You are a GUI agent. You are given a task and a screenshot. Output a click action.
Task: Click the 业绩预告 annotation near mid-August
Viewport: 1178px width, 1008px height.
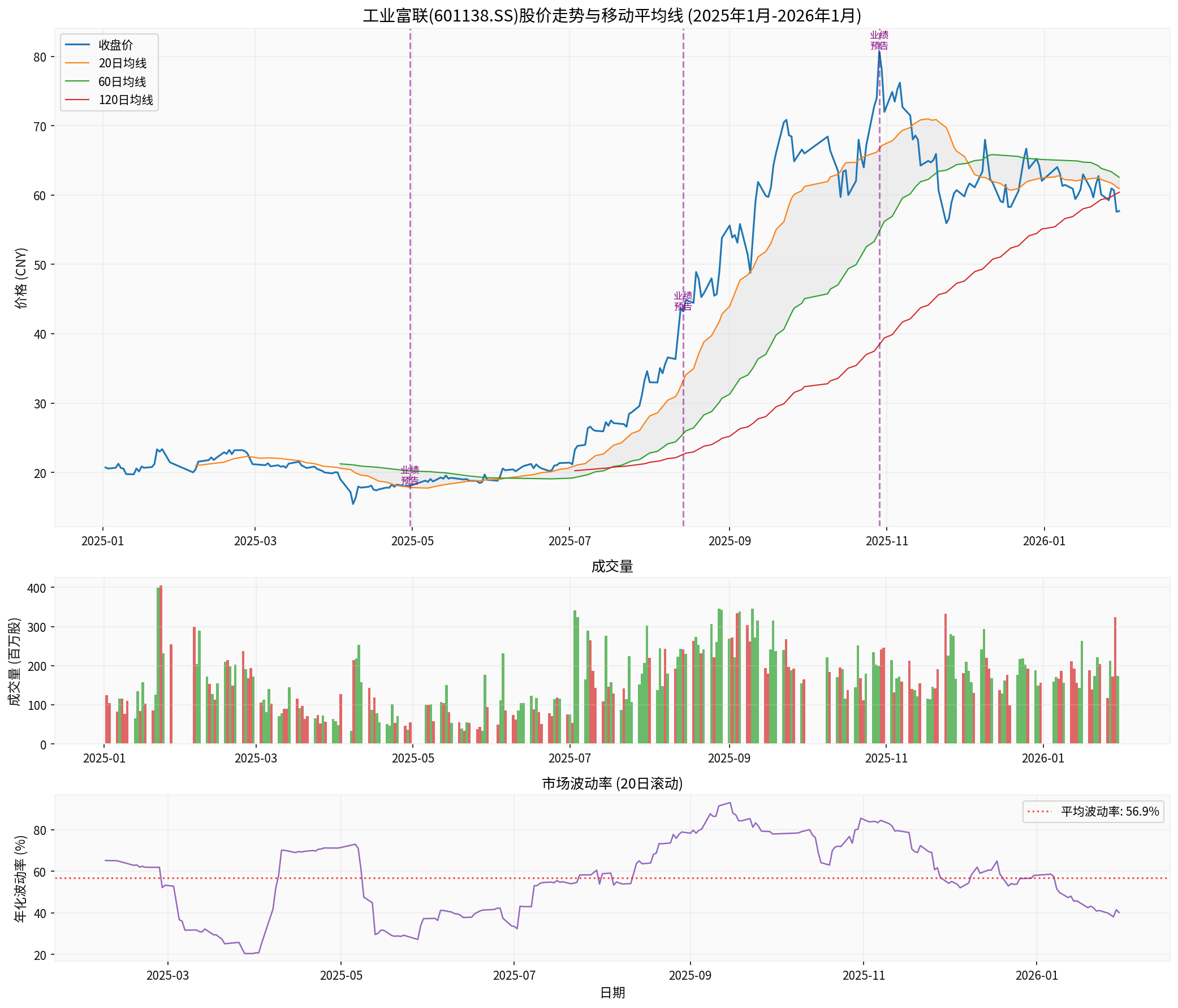coord(683,301)
